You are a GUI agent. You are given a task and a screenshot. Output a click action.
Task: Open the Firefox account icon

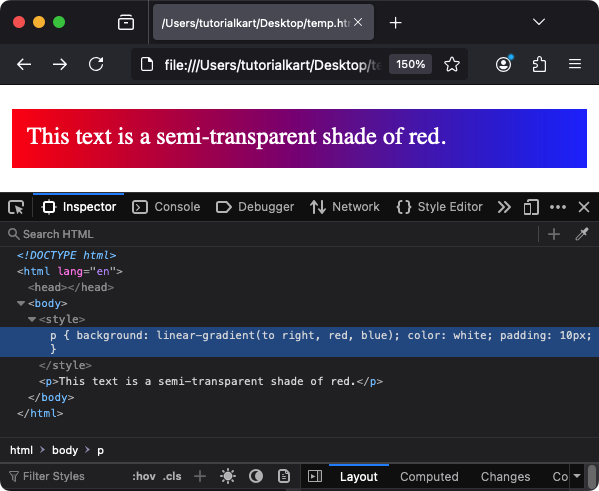(504, 63)
